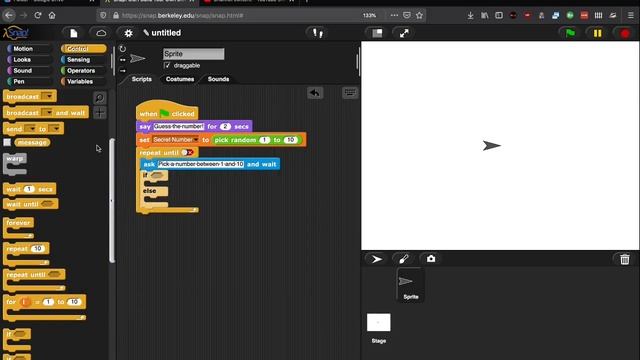Take a camera snapshot for new sprite
This screenshot has height=360, width=640.
click(x=431, y=259)
